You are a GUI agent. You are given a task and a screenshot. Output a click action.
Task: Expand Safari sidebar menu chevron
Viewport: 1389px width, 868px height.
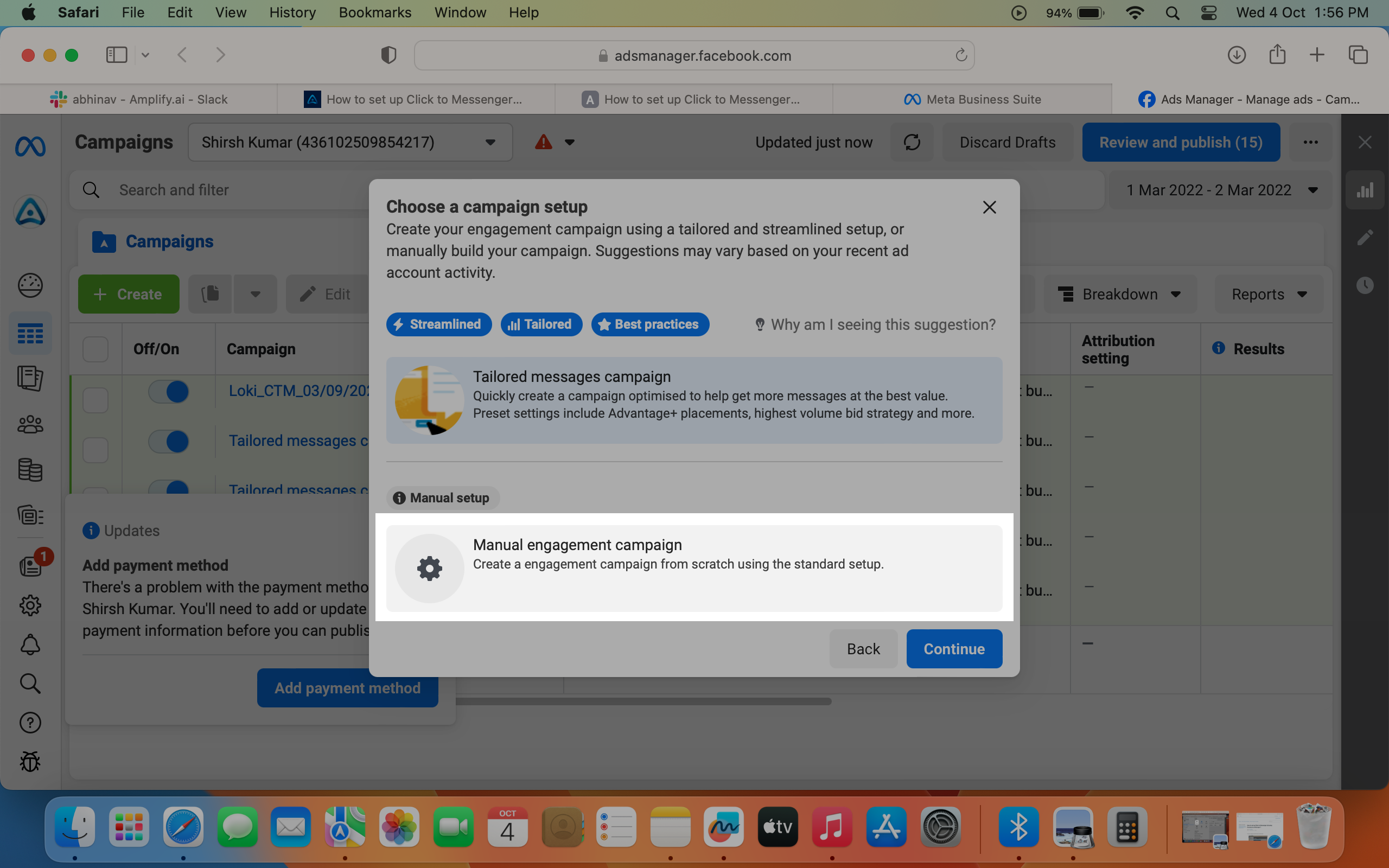(145, 55)
